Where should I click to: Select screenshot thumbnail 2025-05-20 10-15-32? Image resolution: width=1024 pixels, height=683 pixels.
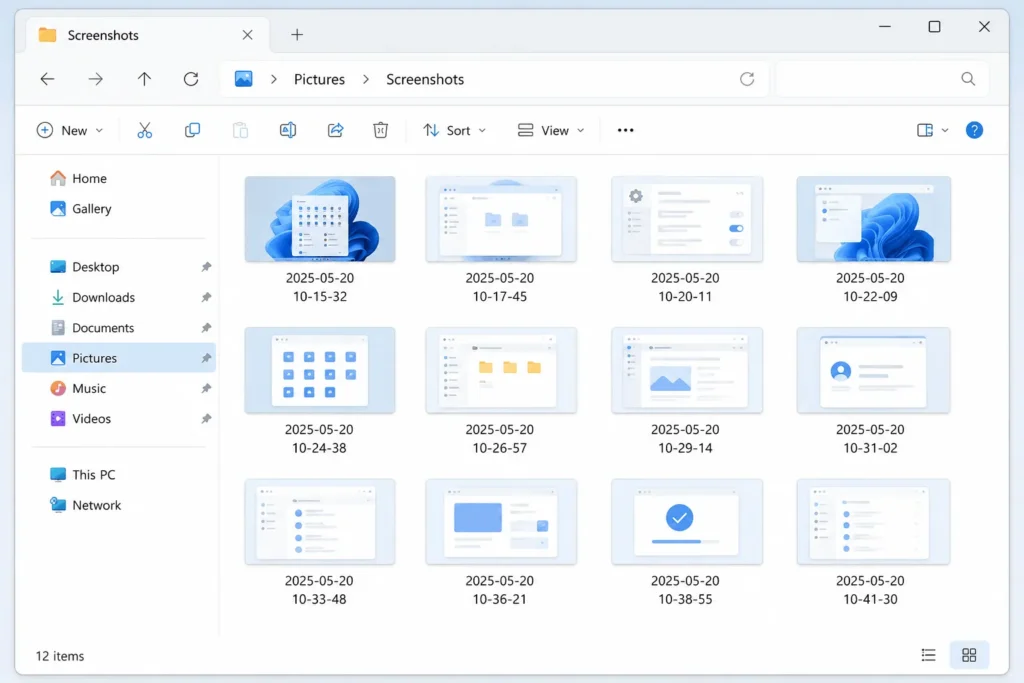coord(320,219)
